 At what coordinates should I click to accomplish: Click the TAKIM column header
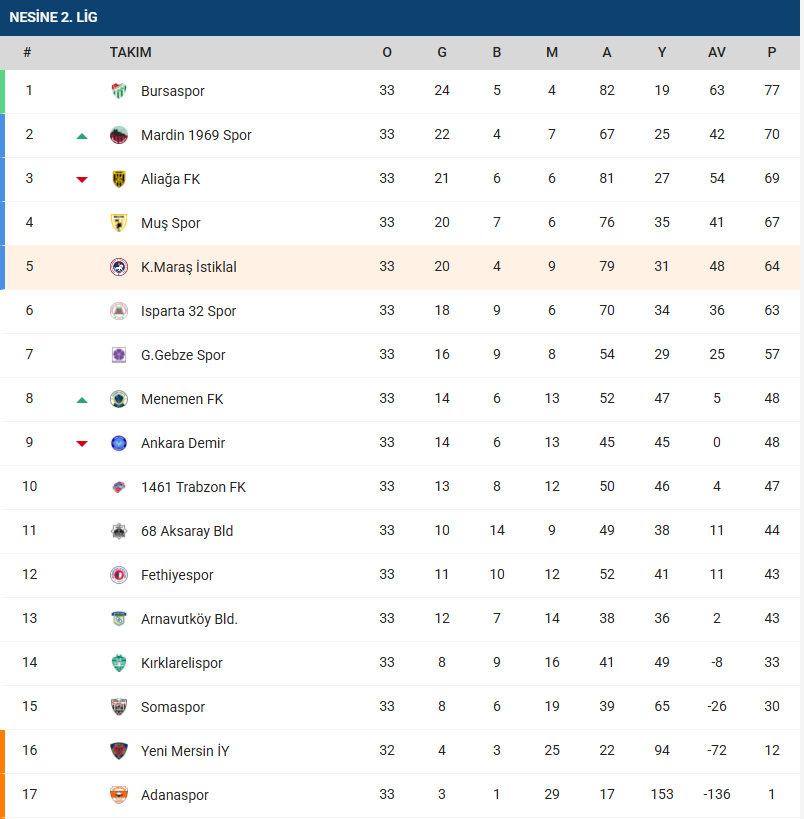point(130,52)
